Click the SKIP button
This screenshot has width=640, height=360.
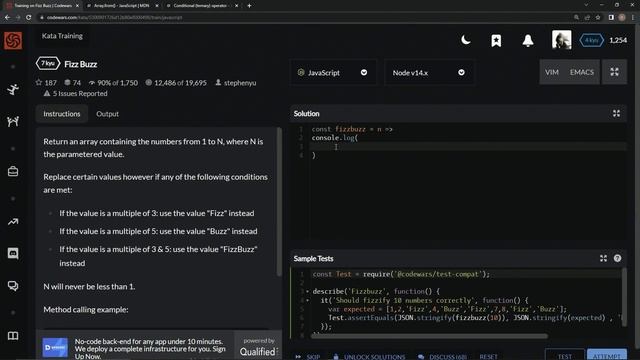click(x=308, y=356)
